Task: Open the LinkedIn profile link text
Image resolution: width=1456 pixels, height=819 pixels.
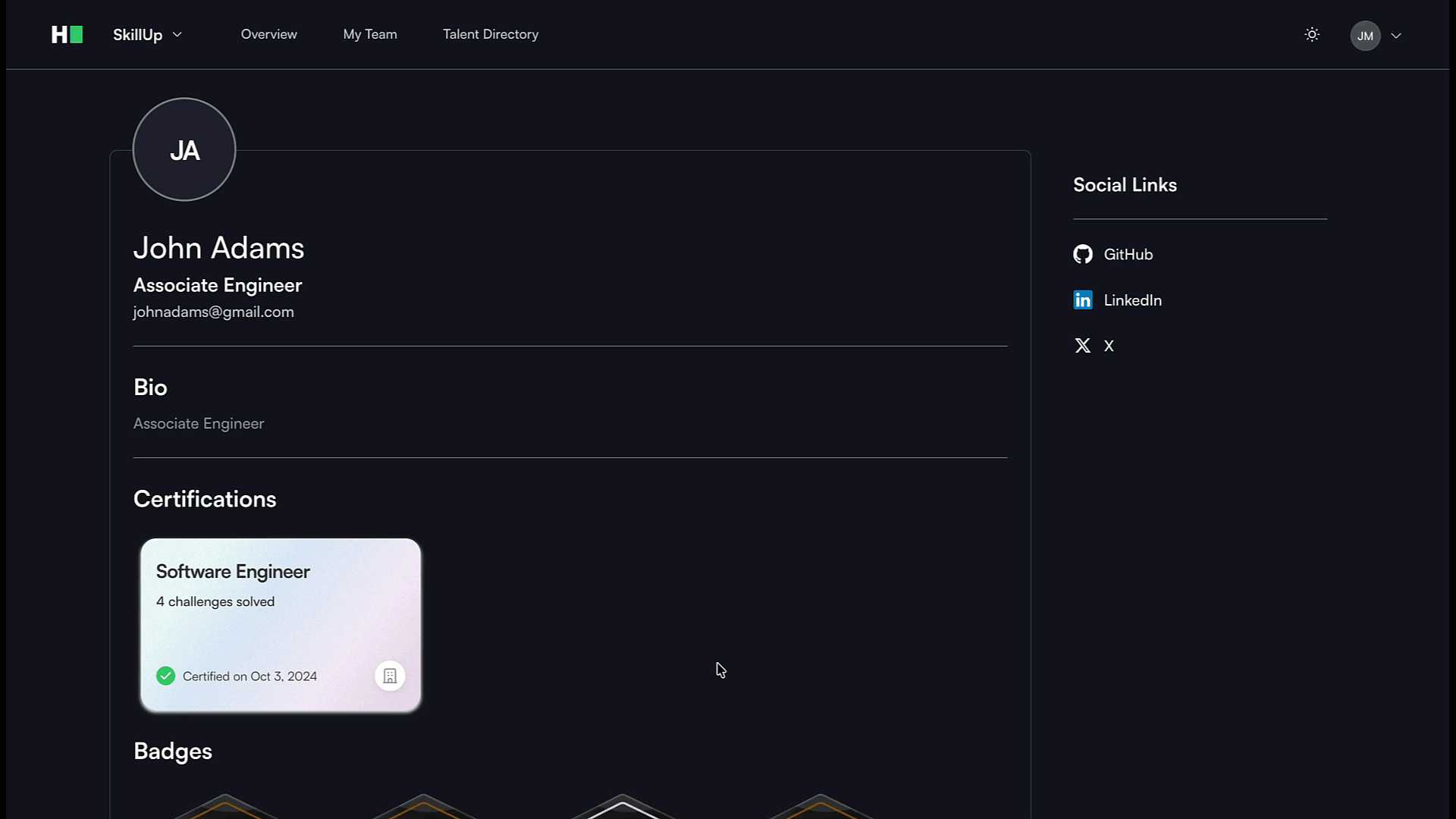Action: point(1132,300)
